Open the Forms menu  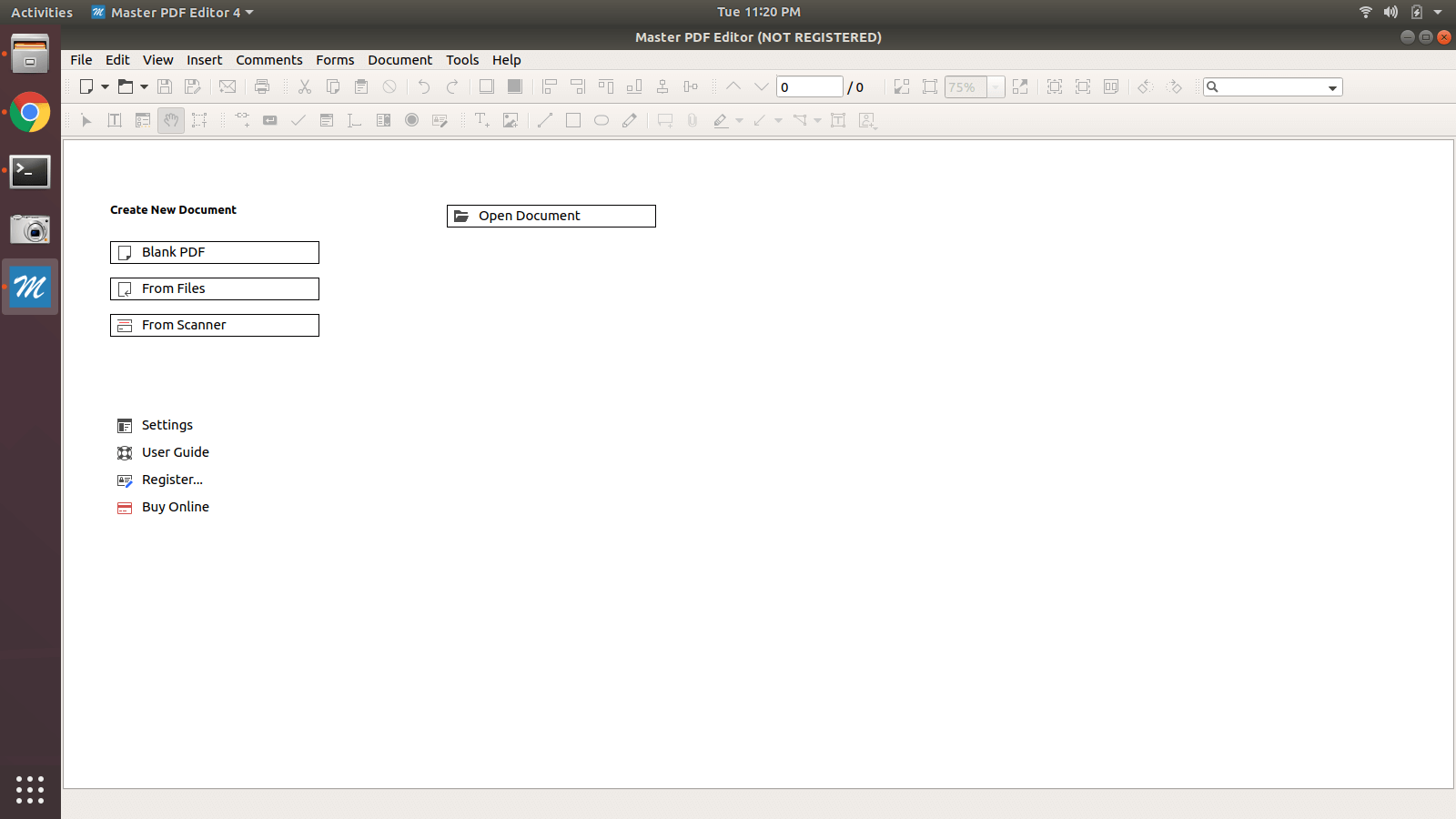pyautogui.click(x=335, y=60)
